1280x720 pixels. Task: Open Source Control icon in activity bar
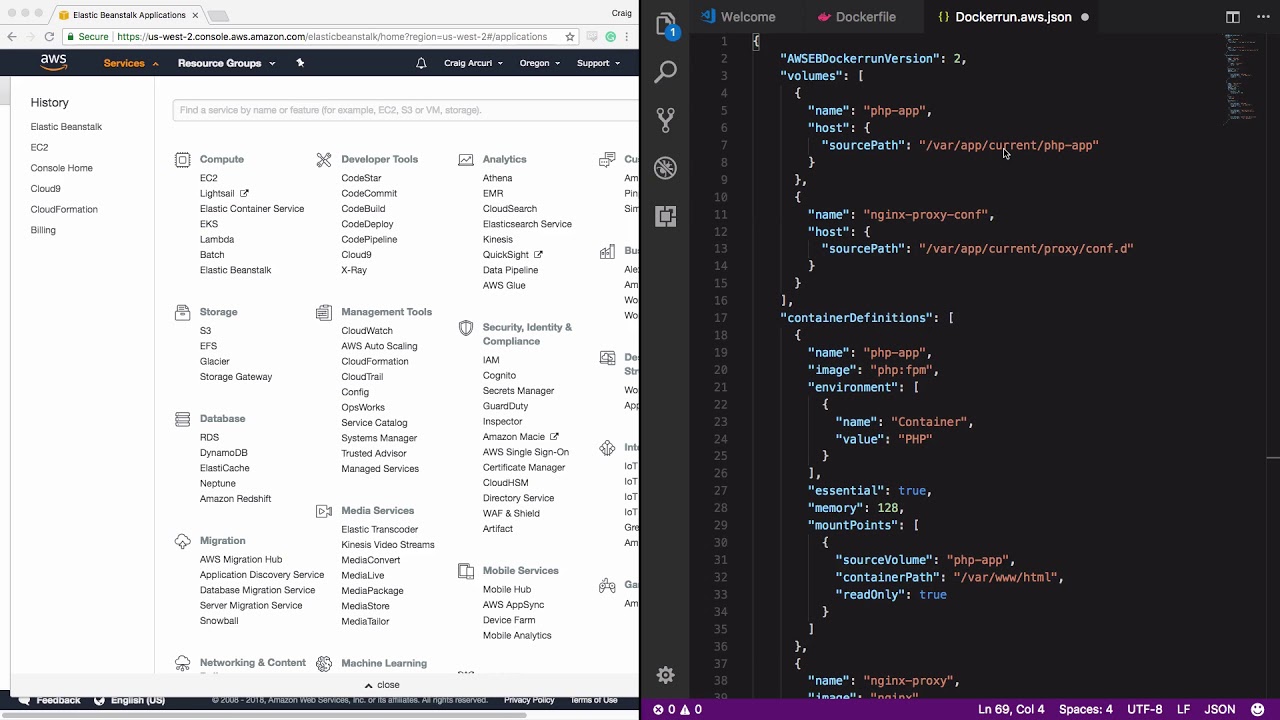tap(665, 120)
